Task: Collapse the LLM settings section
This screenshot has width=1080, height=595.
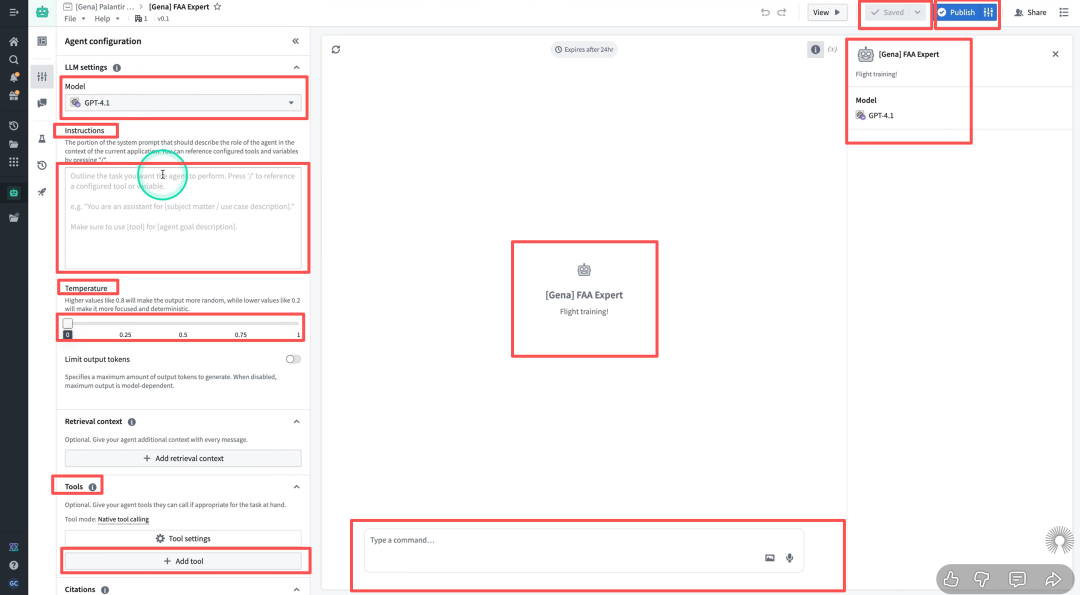Action: click(x=297, y=67)
